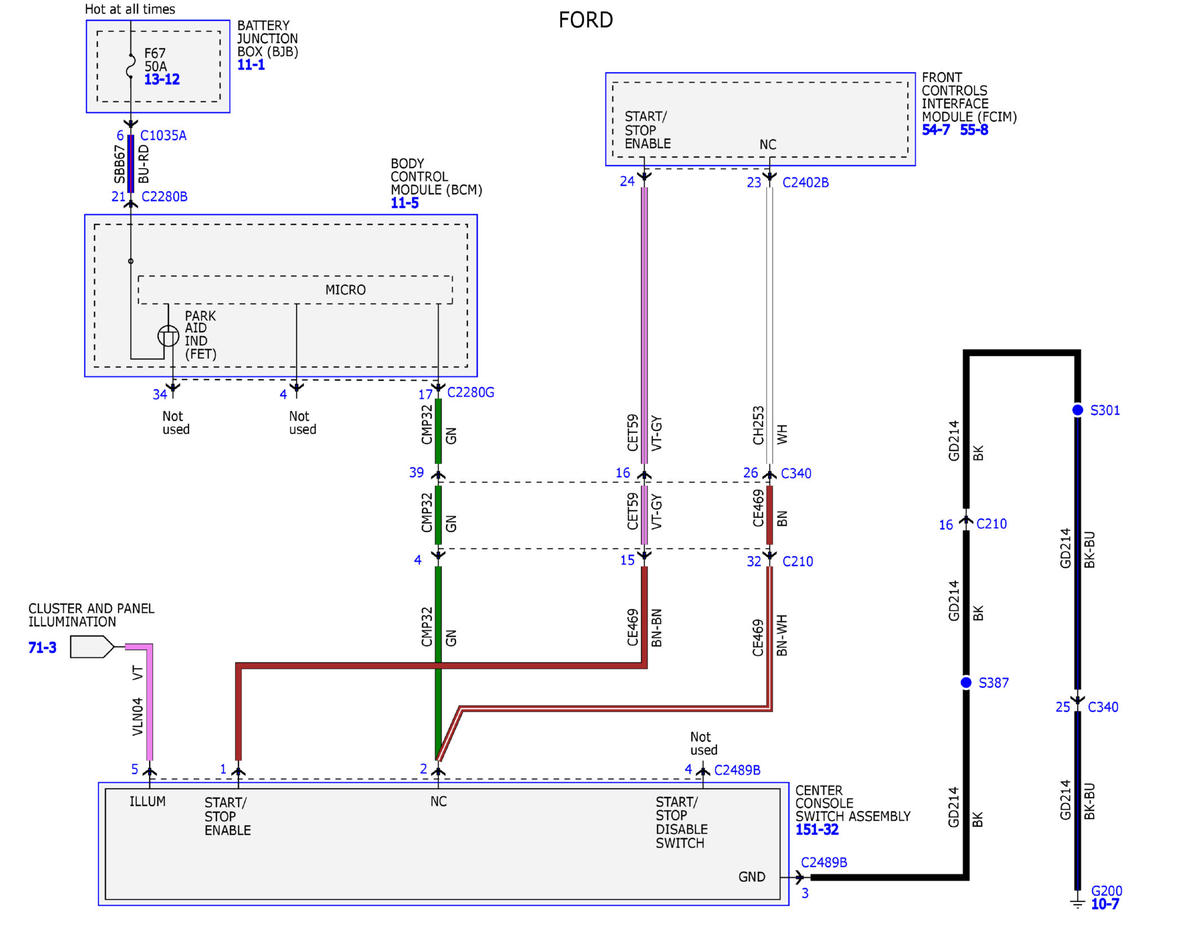The image size is (1200, 927).
Task: Select 'FRONT CONTROLS INTERFACE MODULE (FCIM)' label
Action: tap(969, 97)
